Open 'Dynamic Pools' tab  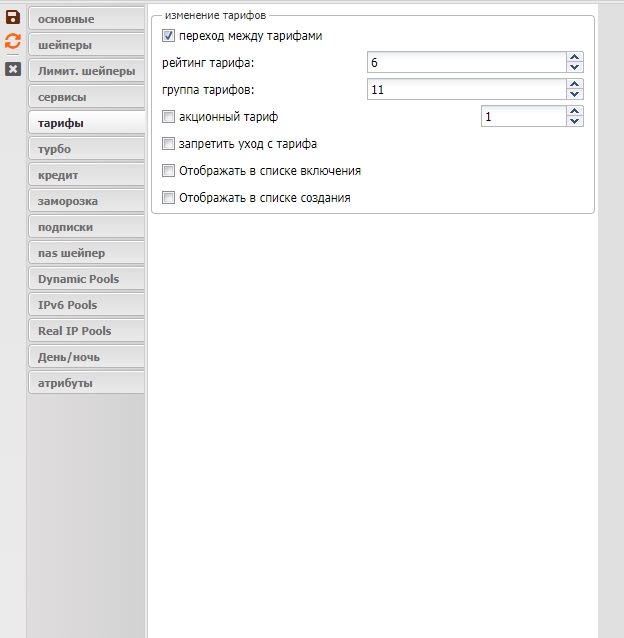86,279
